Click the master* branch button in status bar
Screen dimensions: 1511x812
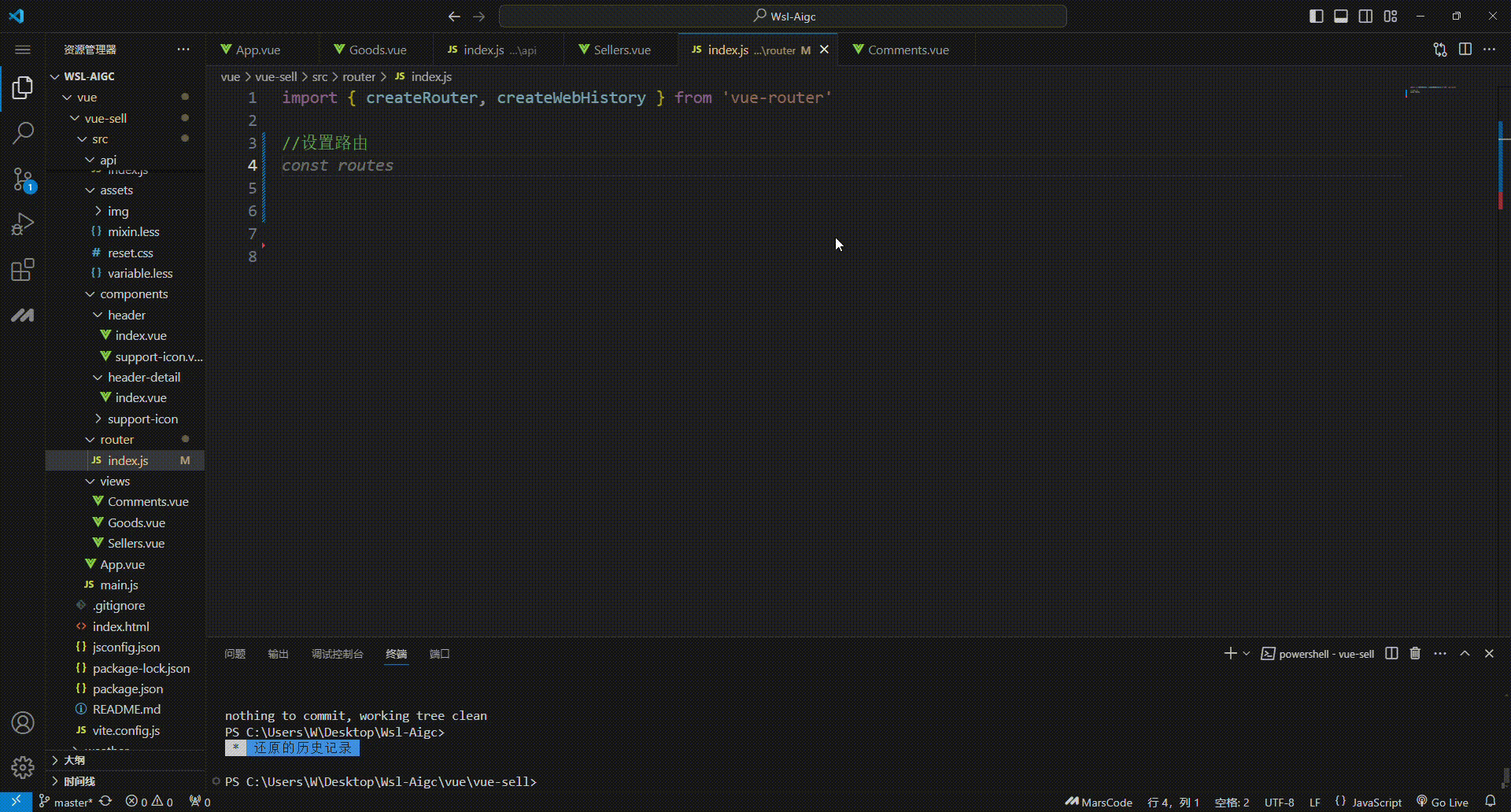tap(67, 801)
